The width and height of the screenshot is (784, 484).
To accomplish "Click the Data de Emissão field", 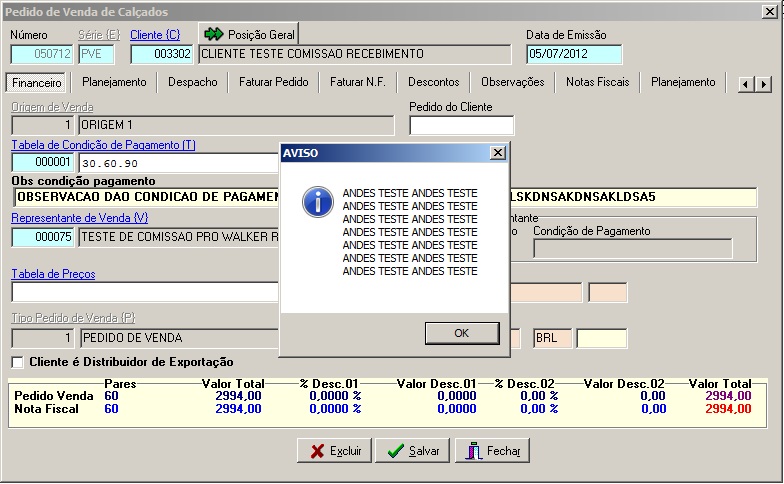I will [574, 54].
